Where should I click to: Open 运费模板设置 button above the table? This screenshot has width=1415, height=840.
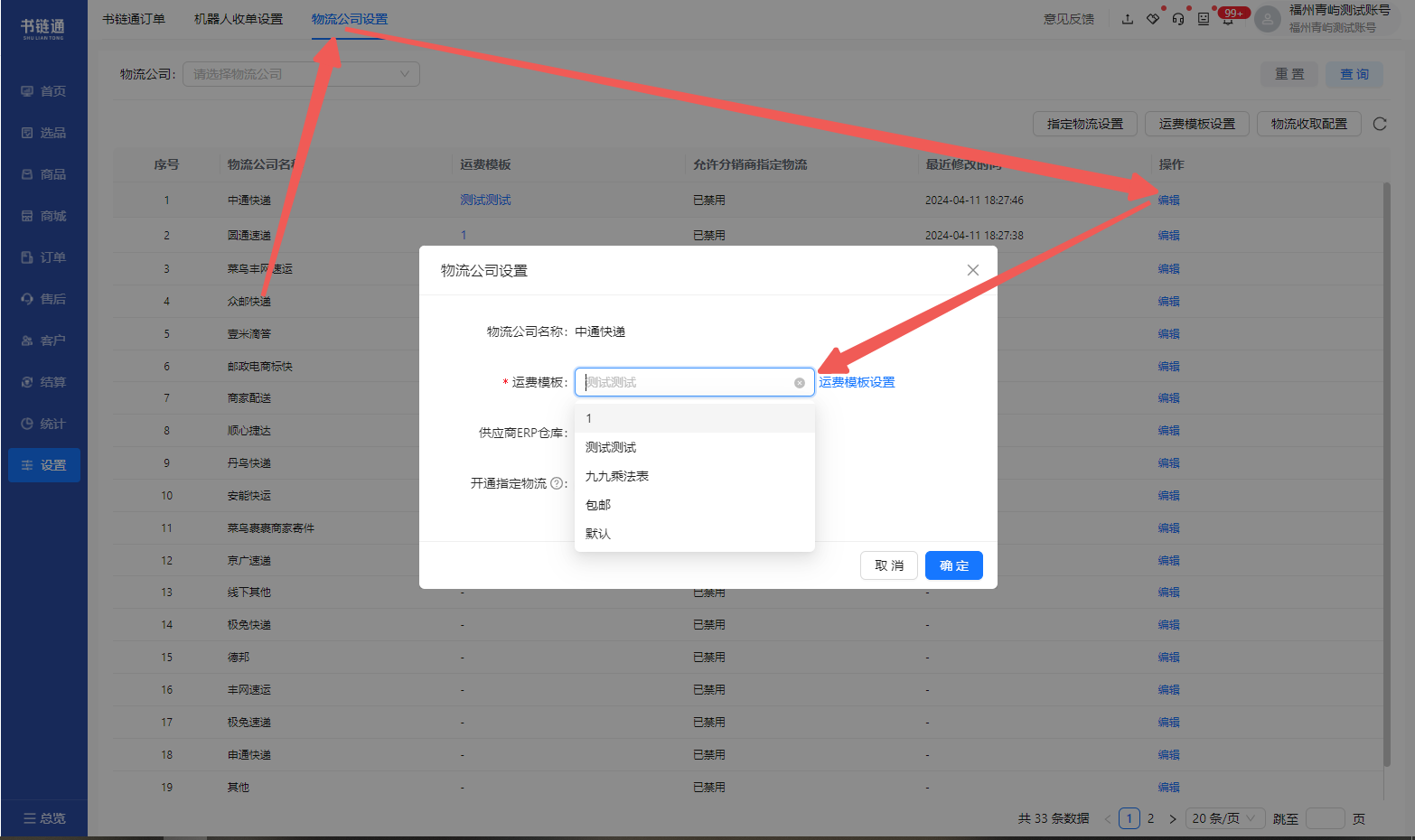(1197, 124)
